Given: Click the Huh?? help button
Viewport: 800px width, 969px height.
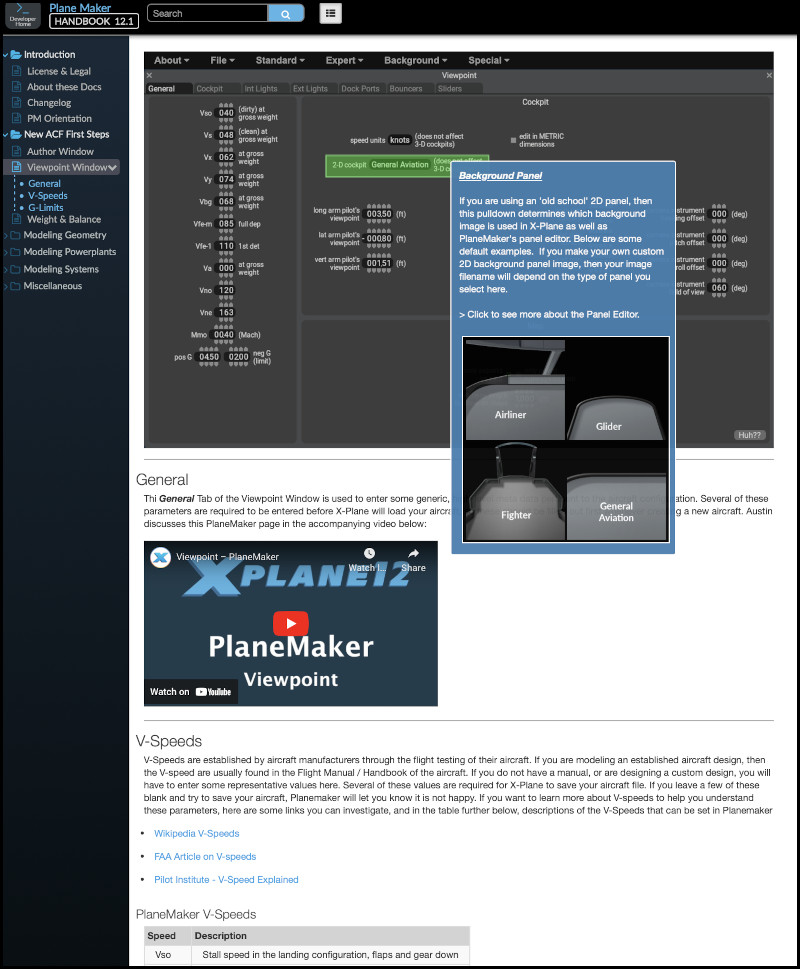Looking at the screenshot, I should pos(749,435).
